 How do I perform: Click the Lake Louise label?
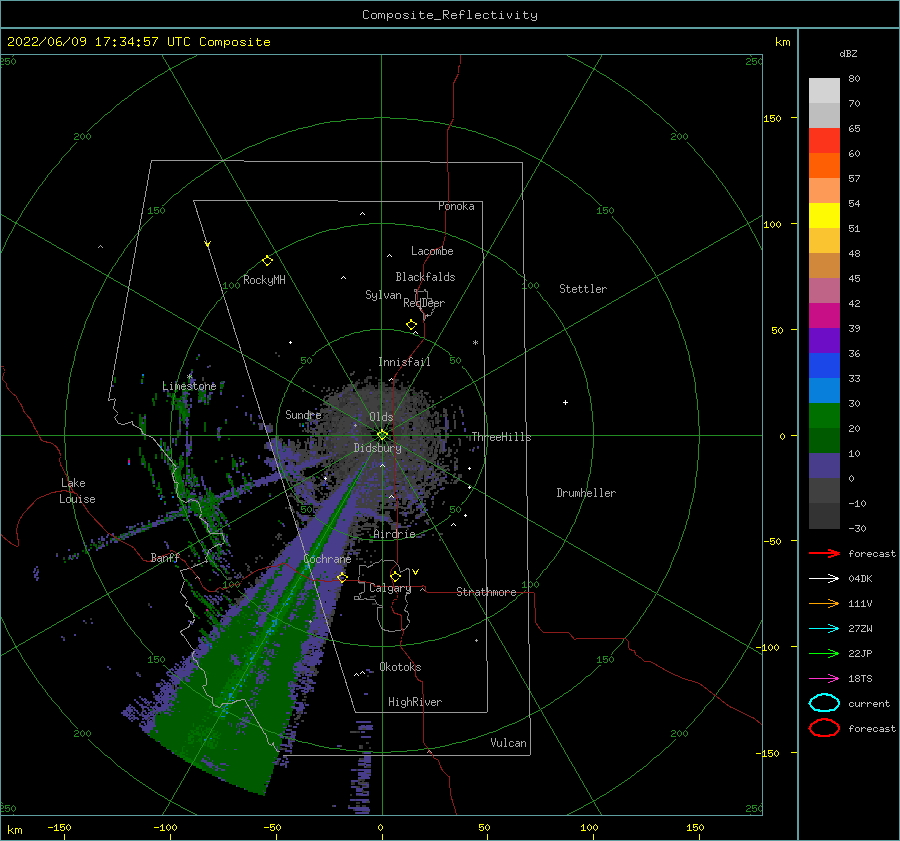coord(77,491)
